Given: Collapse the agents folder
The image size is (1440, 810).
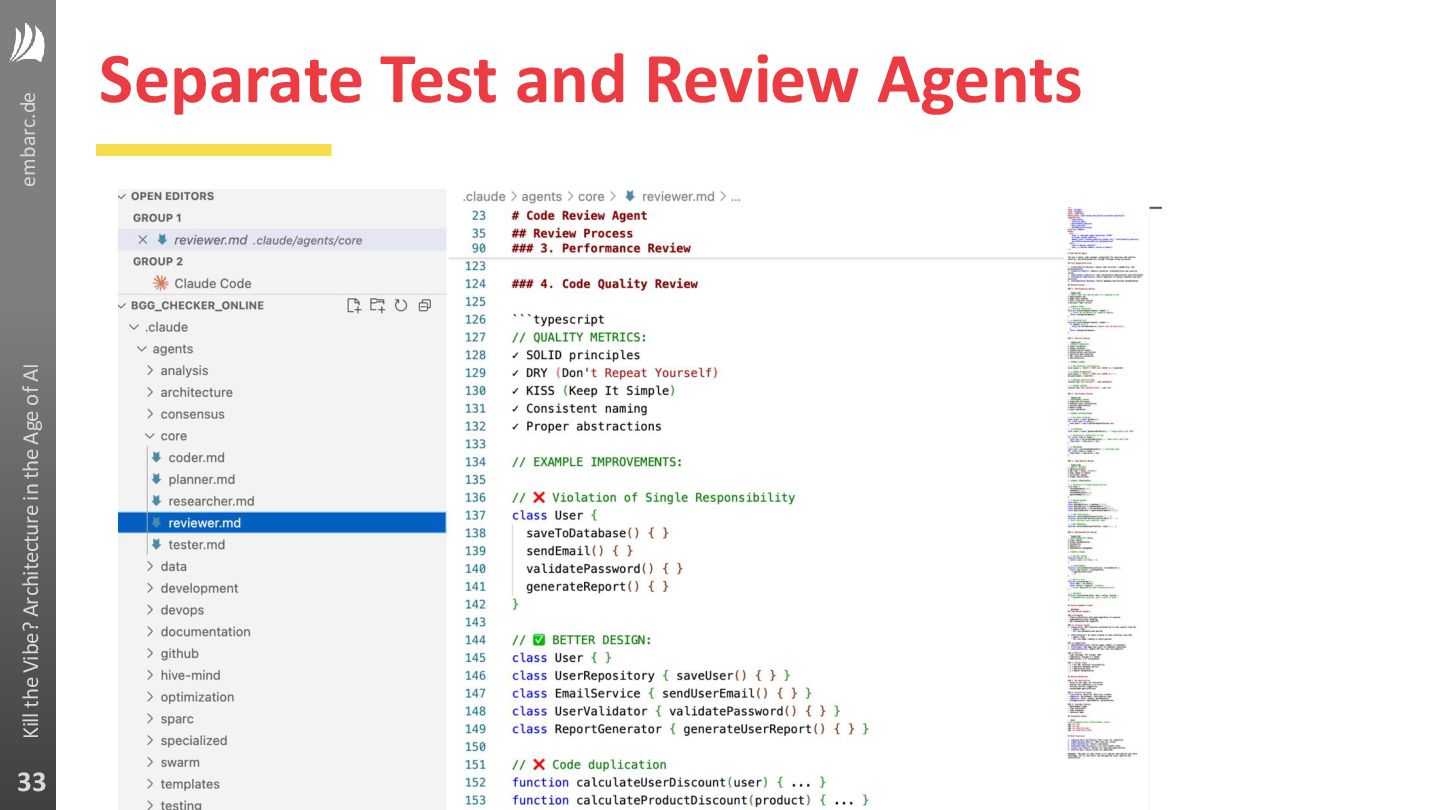Looking at the screenshot, I should (142, 349).
